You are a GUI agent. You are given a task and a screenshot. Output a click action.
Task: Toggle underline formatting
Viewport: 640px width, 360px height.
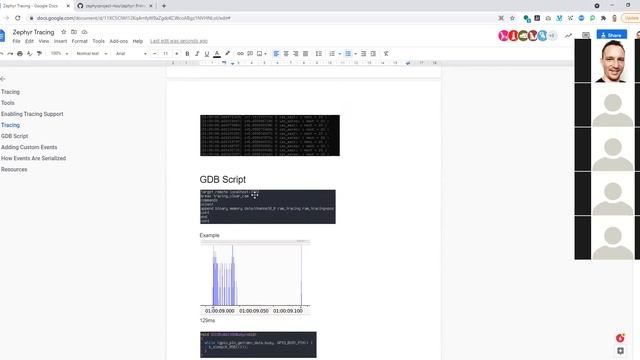[207, 53]
